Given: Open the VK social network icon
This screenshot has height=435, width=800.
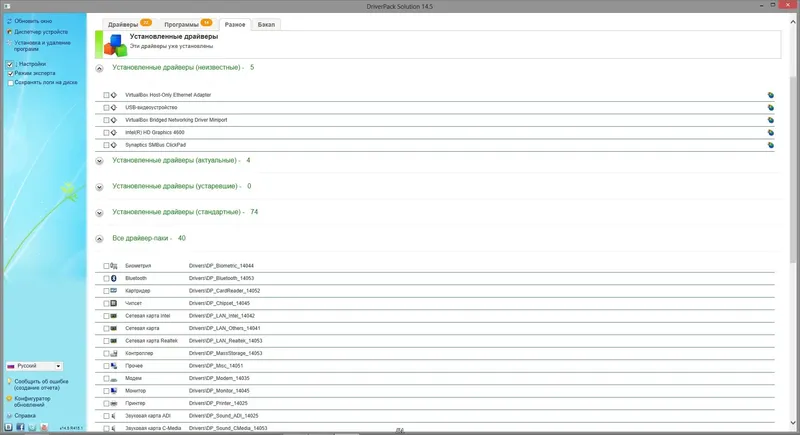Looking at the screenshot, I should pos(8,427).
